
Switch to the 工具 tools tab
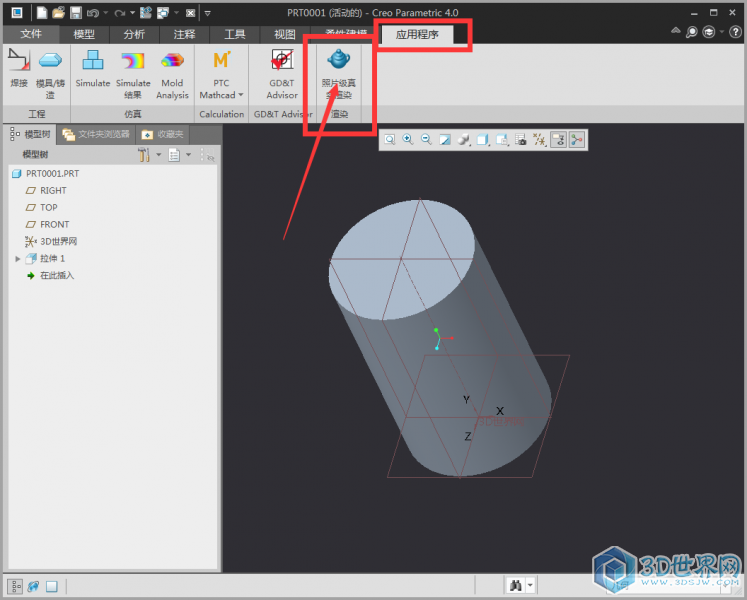point(234,34)
